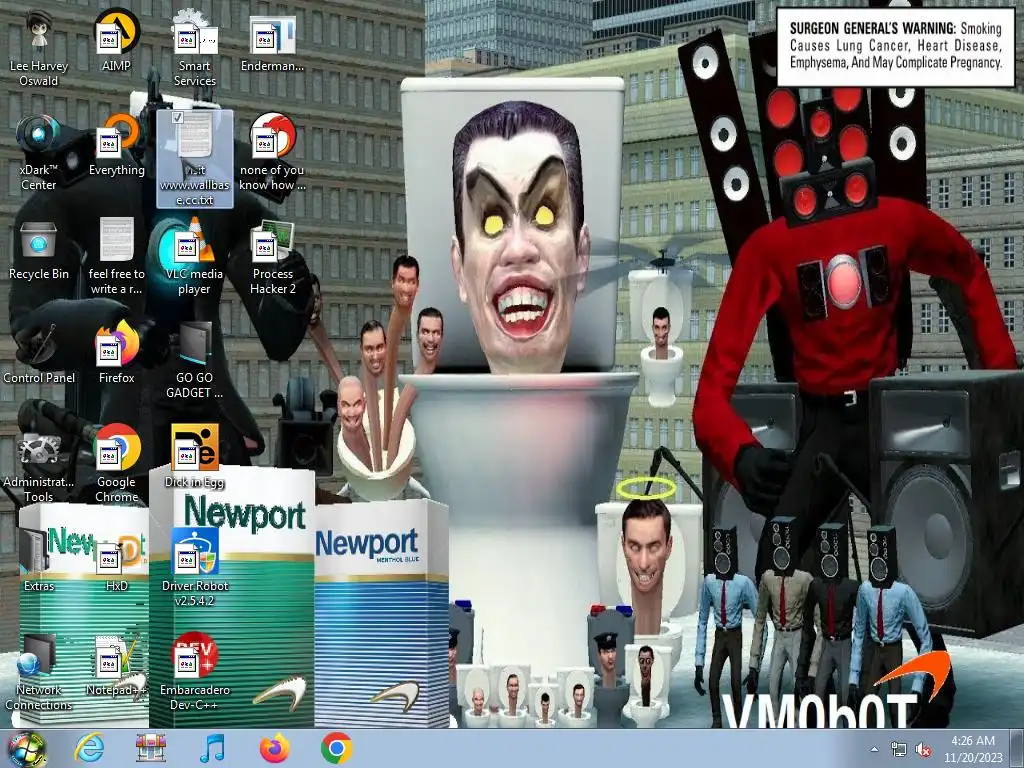Open the music note taskbar app
Viewport: 1024px width, 768px height.
[212, 749]
